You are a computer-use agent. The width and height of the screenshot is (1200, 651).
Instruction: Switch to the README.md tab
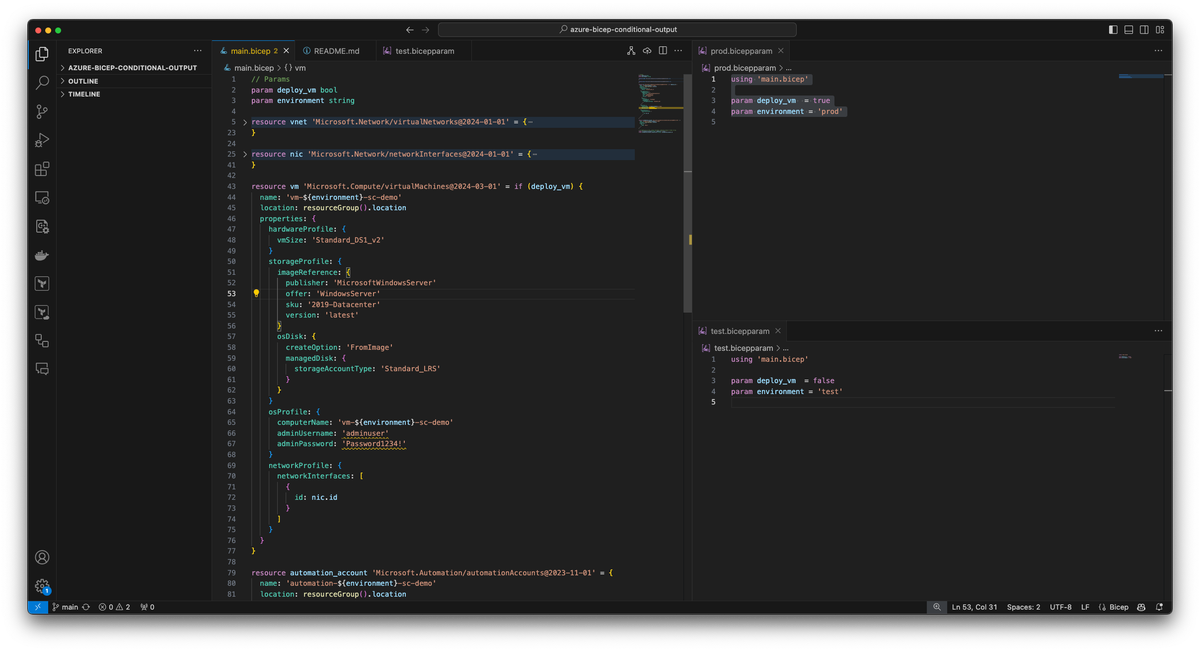click(x=336, y=50)
